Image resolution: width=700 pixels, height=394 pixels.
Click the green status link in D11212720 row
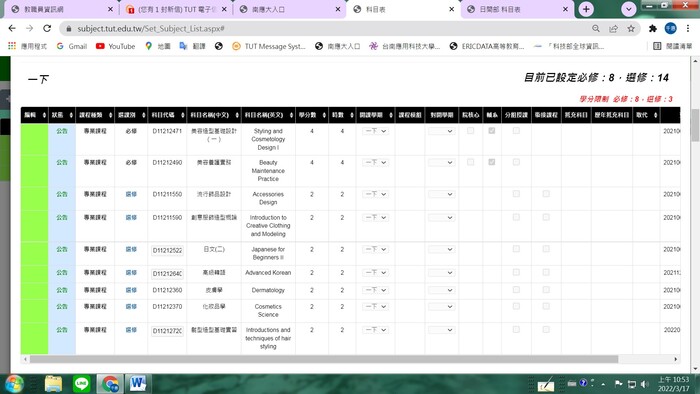point(62,330)
